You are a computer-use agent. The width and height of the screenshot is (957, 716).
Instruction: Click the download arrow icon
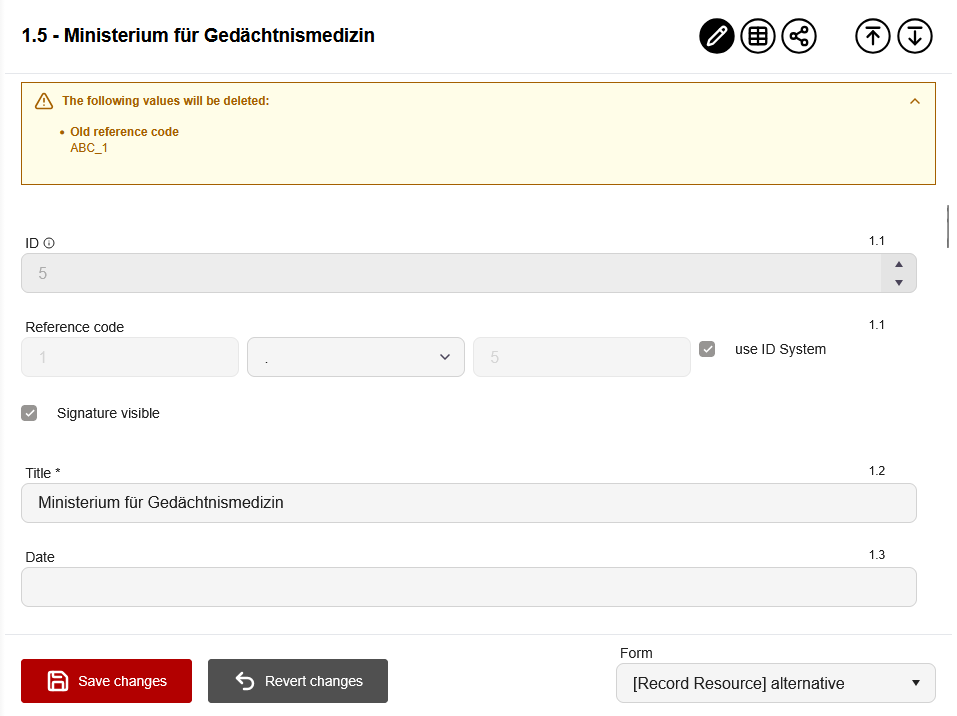click(914, 36)
